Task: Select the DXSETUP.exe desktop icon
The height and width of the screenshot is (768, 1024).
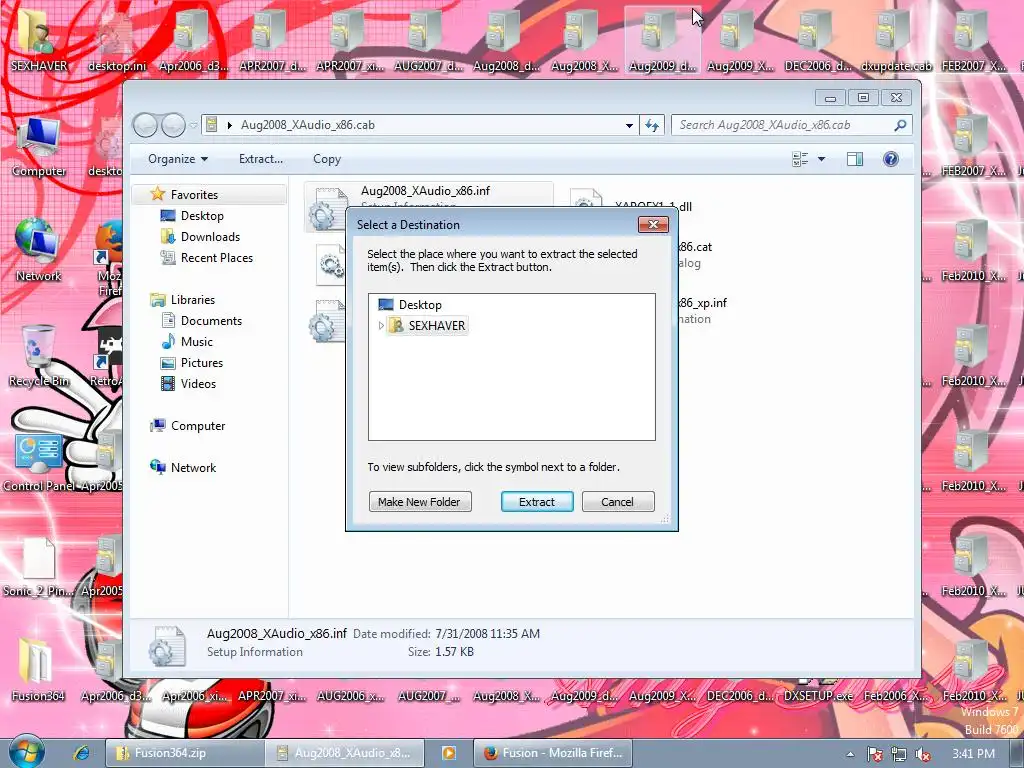Action: [818, 696]
